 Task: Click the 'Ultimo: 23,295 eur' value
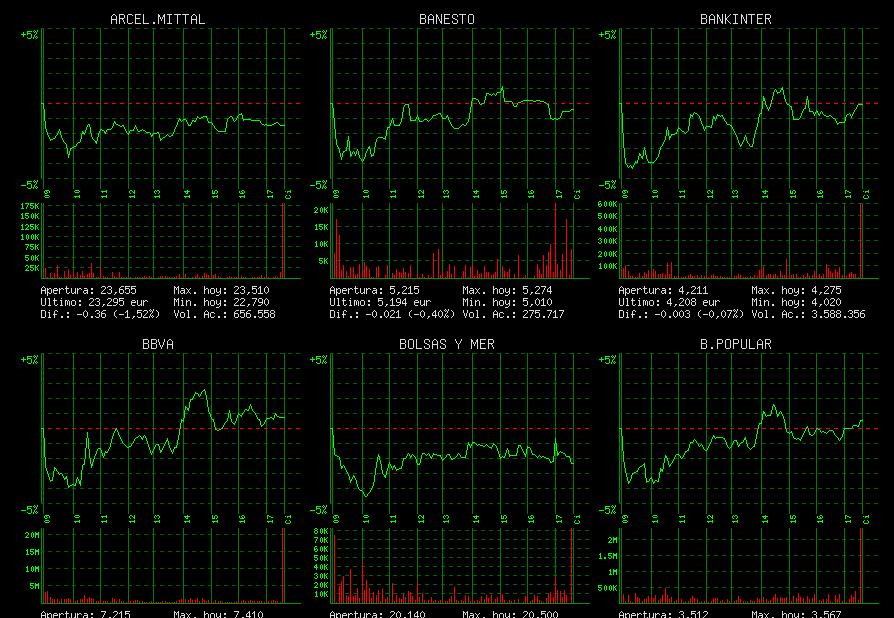[x=94, y=303]
